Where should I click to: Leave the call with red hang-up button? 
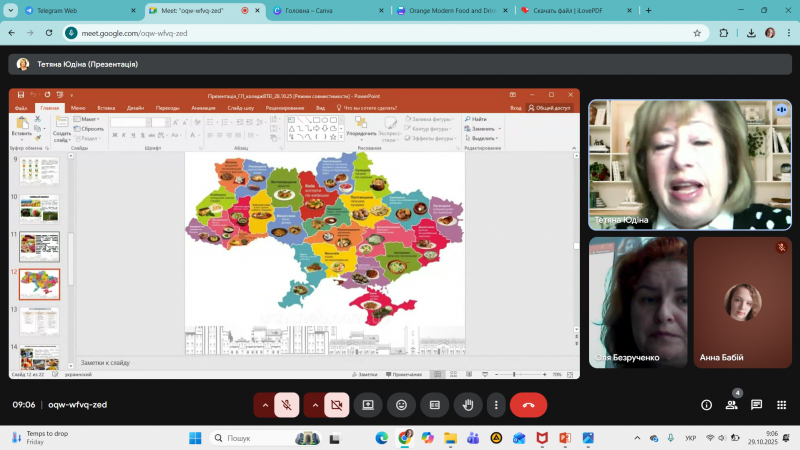(528, 405)
